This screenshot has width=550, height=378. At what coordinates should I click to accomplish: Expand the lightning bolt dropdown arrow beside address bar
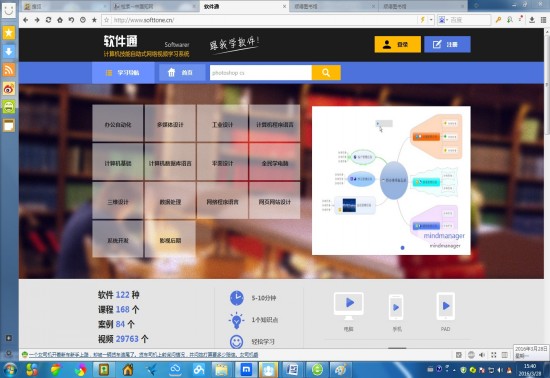click(431, 20)
